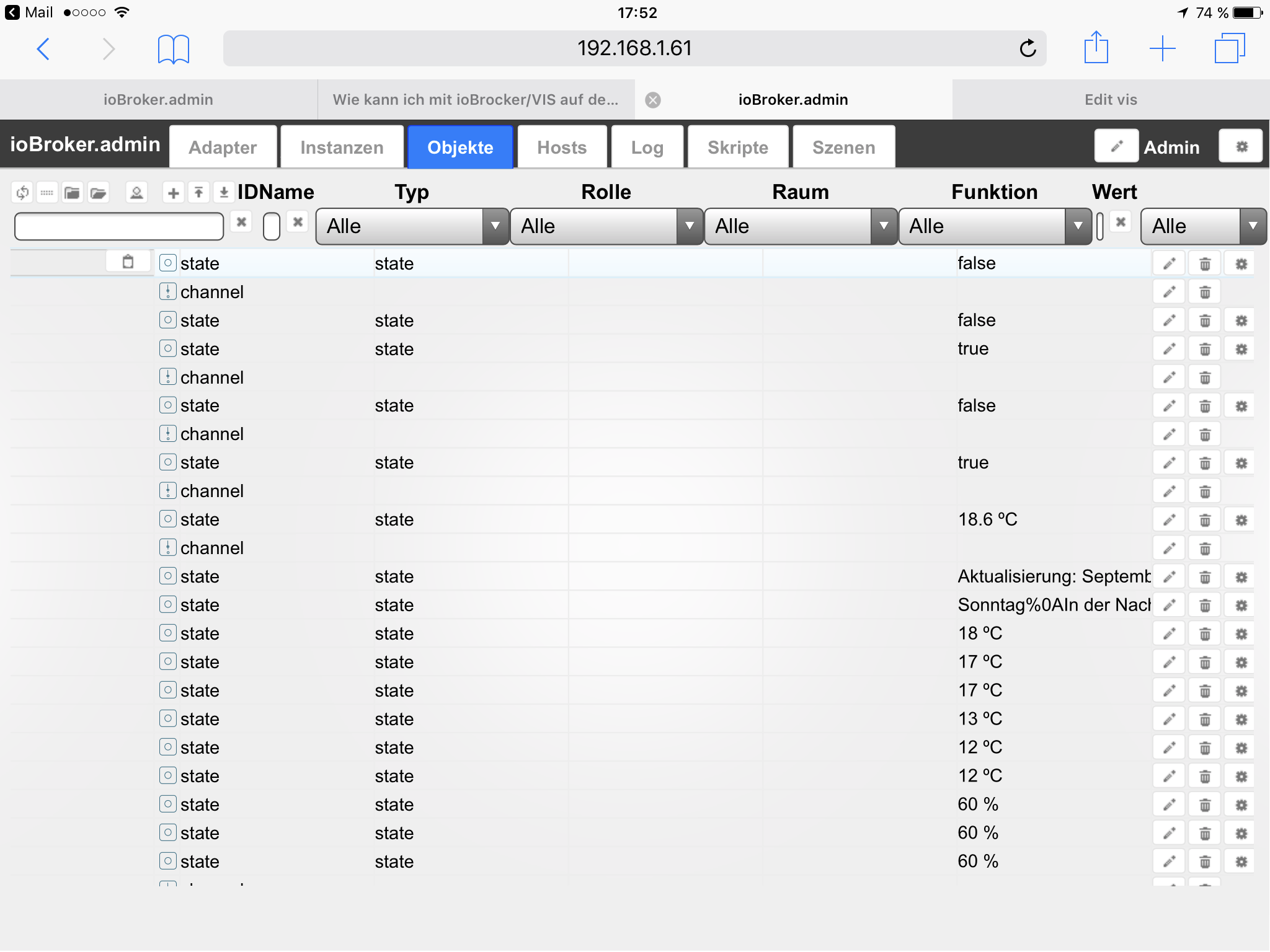Collapse all nodes with the closed folder icon
Image resolution: width=1270 pixels, height=952 pixels.
point(72,193)
